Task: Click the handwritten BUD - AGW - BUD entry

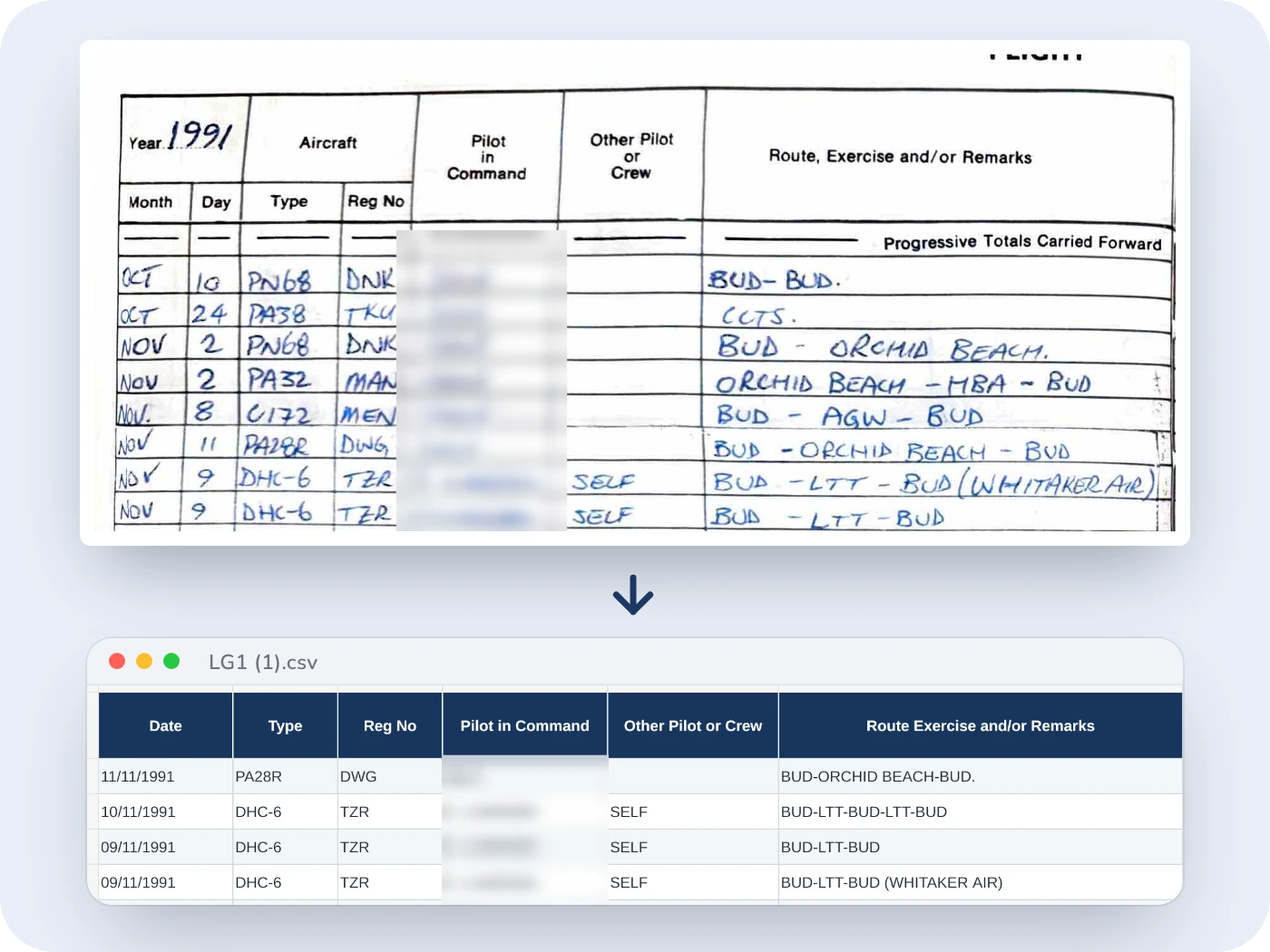Action: pos(850,415)
